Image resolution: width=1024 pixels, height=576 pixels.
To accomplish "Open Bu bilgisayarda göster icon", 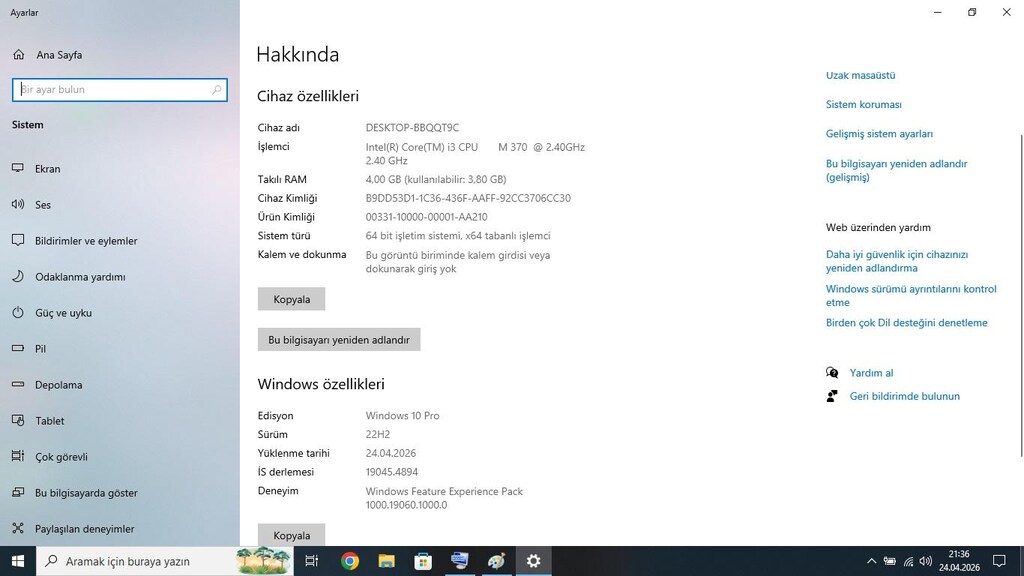I will point(18,492).
